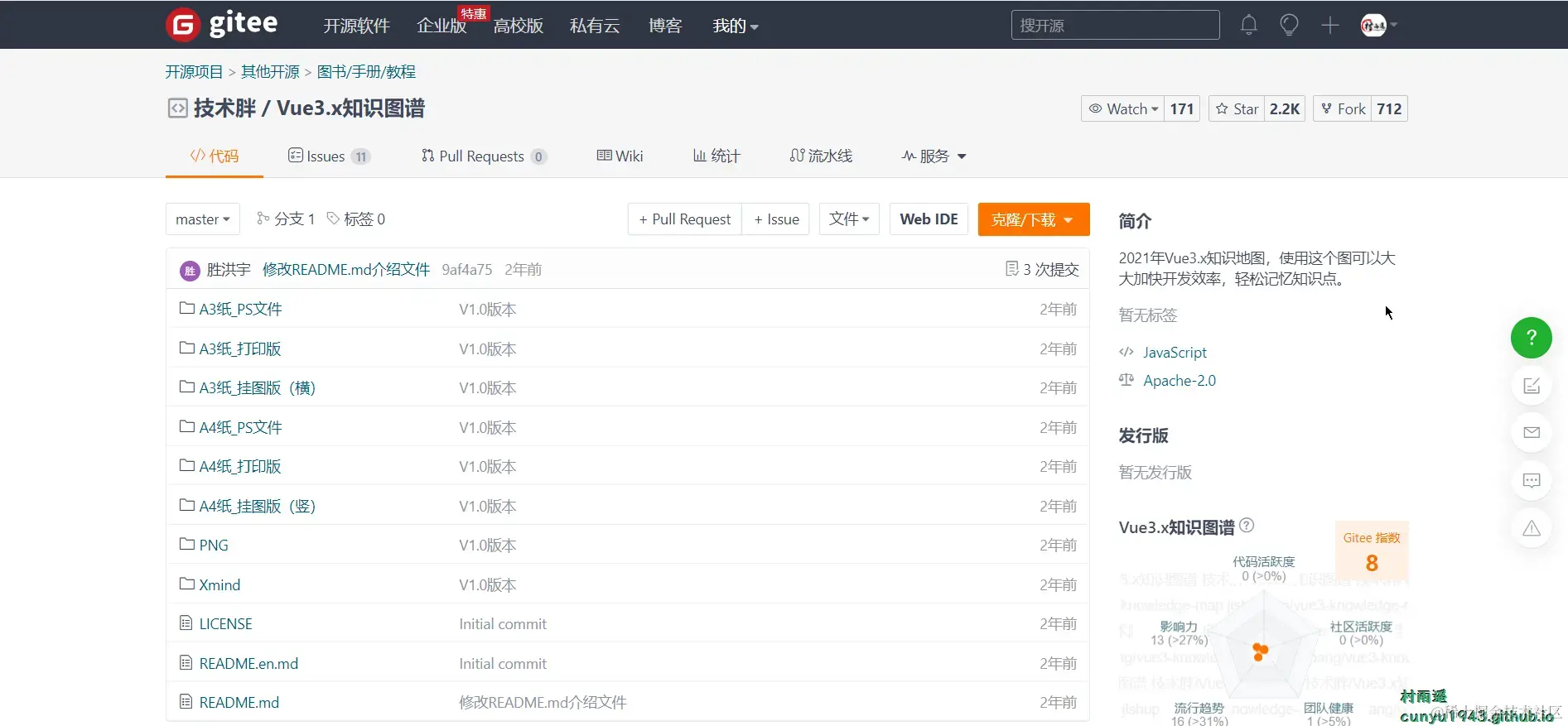Open 私有云 in top navigation

(595, 26)
